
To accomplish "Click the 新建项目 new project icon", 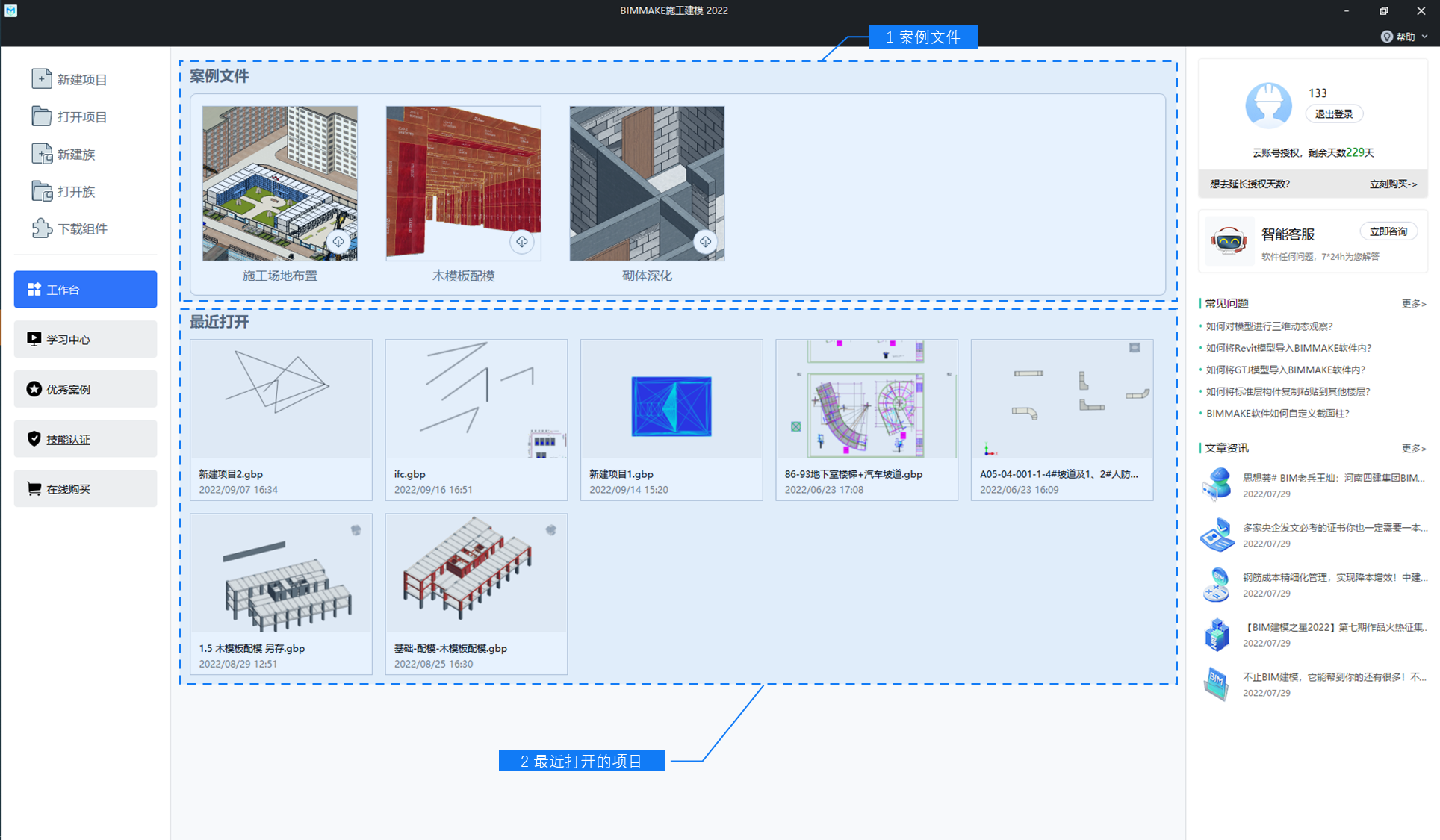I will click(42, 78).
